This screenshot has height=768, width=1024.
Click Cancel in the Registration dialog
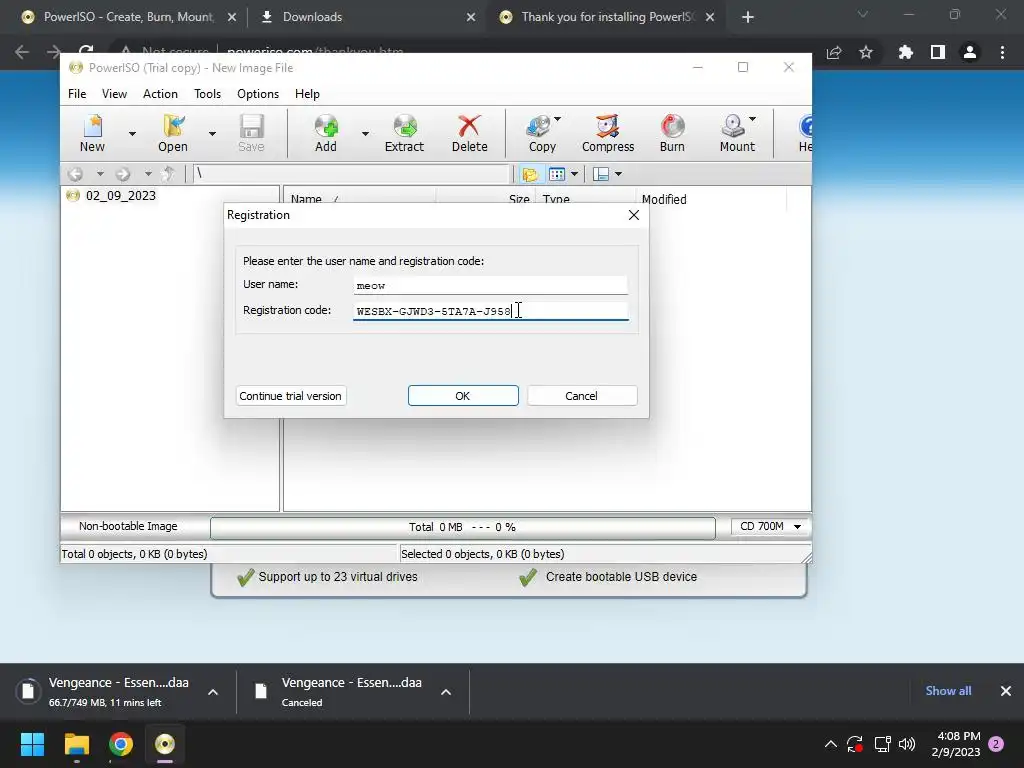(581, 396)
